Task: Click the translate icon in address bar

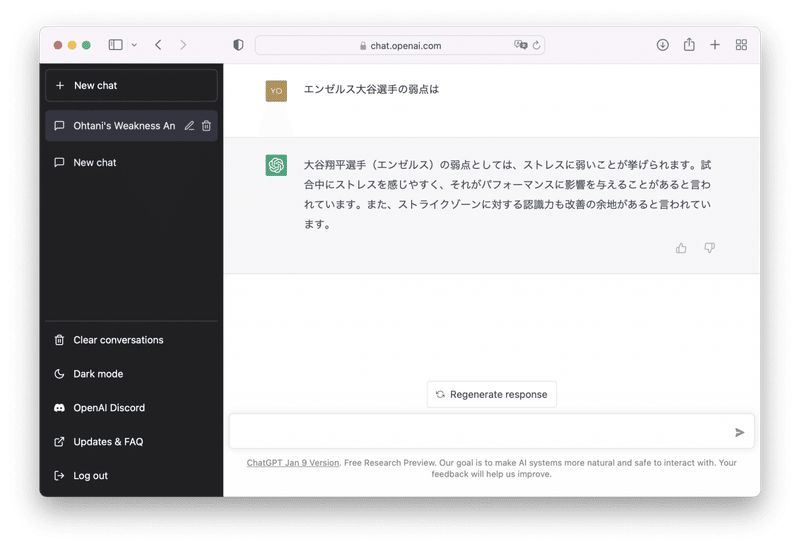Action: point(520,45)
